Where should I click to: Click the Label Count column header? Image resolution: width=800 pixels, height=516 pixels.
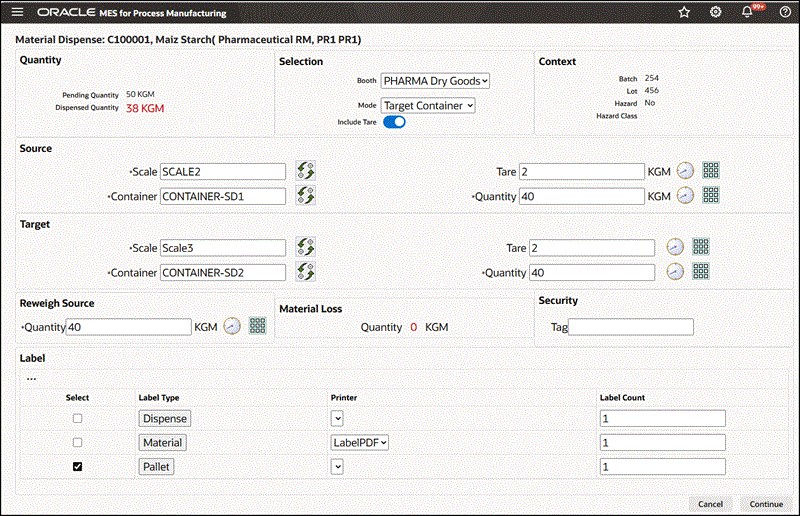[x=622, y=398]
